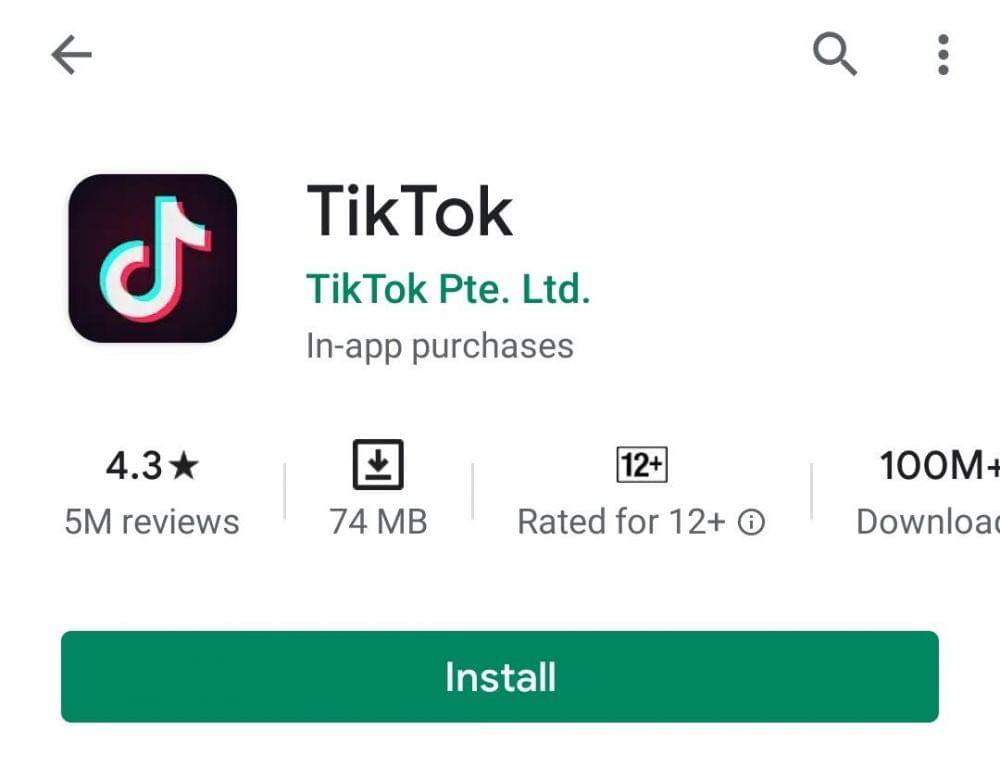Click the 4.3 rating value
The width and height of the screenshot is (1000, 768).
coord(134,466)
